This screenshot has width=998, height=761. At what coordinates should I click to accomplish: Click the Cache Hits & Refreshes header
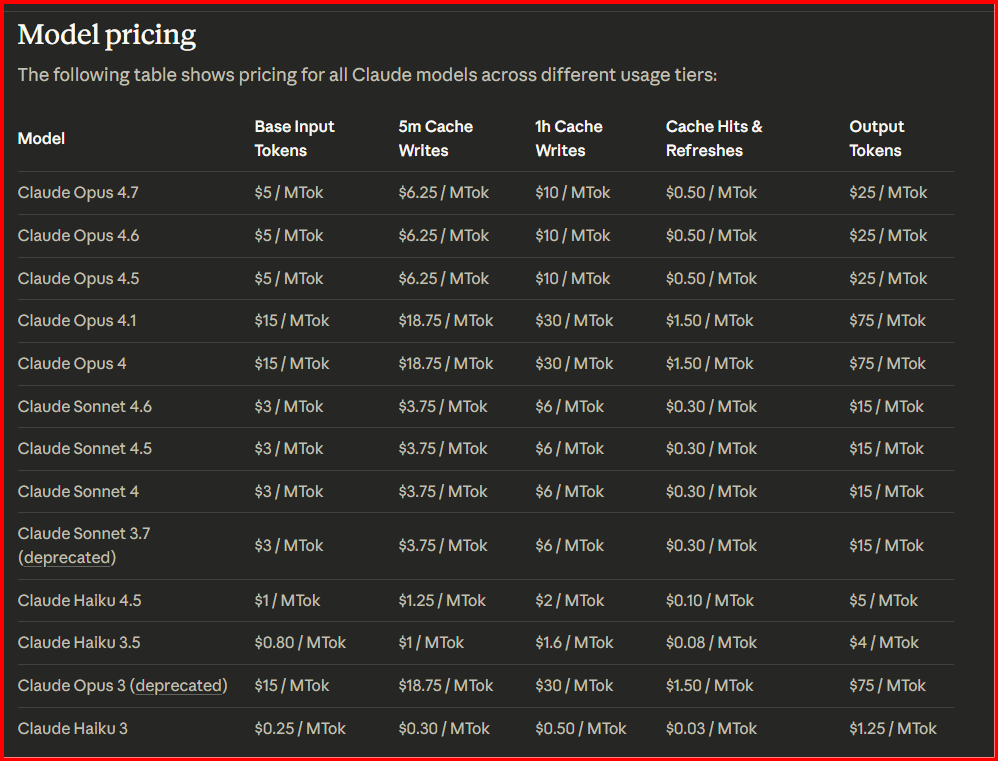pos(714,139)
